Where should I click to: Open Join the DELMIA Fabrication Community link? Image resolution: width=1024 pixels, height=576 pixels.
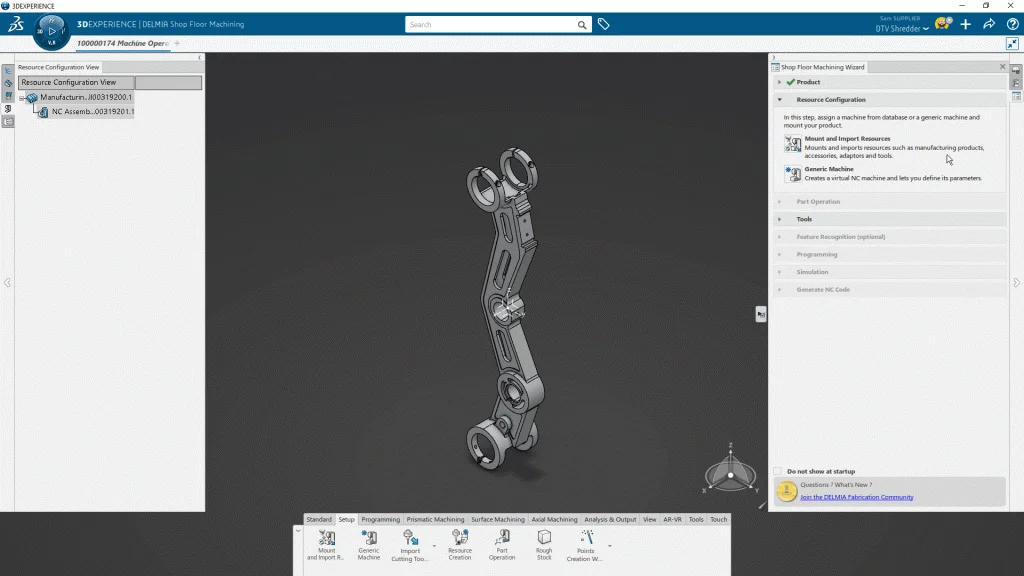pos(856,497)
